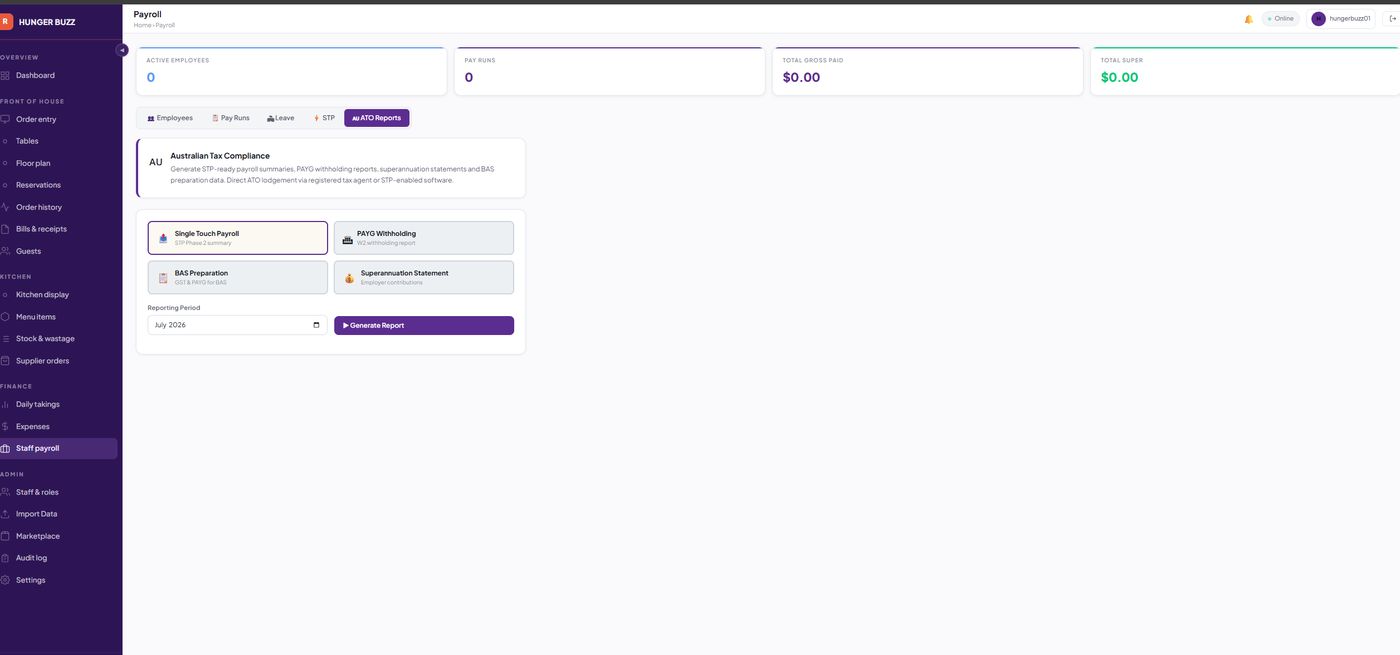Image resolution: width=1400 pixels, height=655 pixels.
Task: Click the logout icon at top right
Action: click(x=1392, y=19)
